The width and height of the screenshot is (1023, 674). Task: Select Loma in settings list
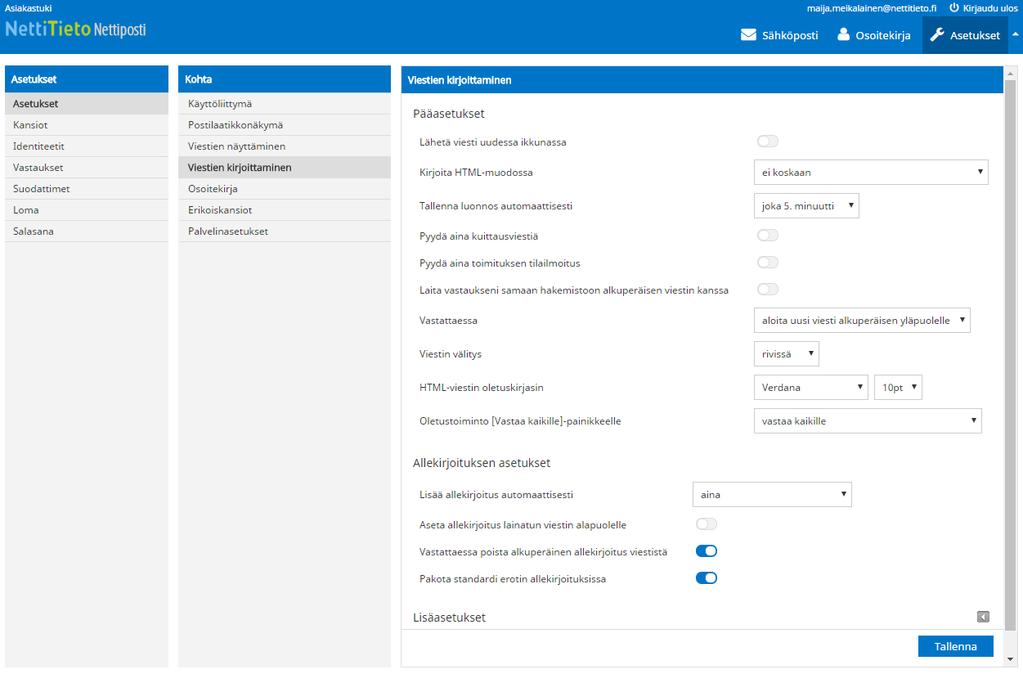[86, 209]
